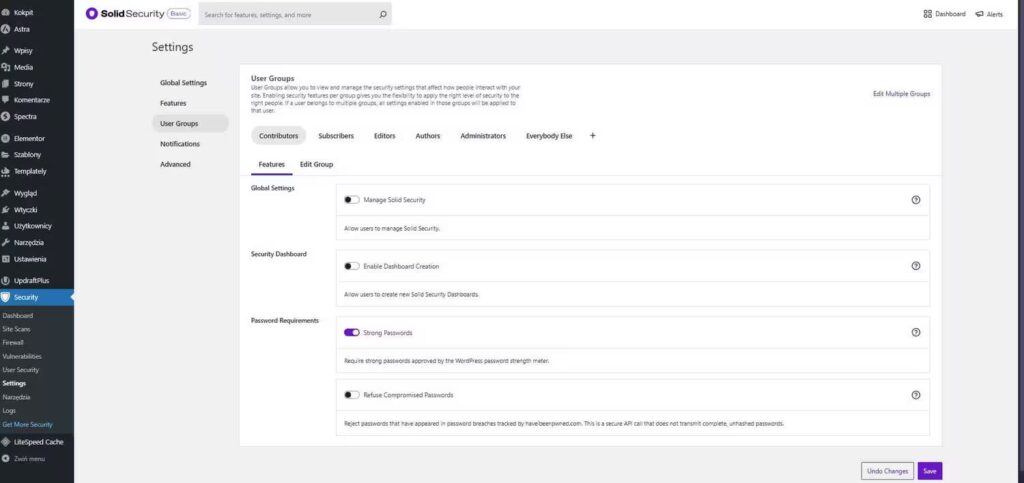1024x483 pixels.
Task: Click the UpdraftPlus icon in sidebar
Action: click(x=5, y=281)
